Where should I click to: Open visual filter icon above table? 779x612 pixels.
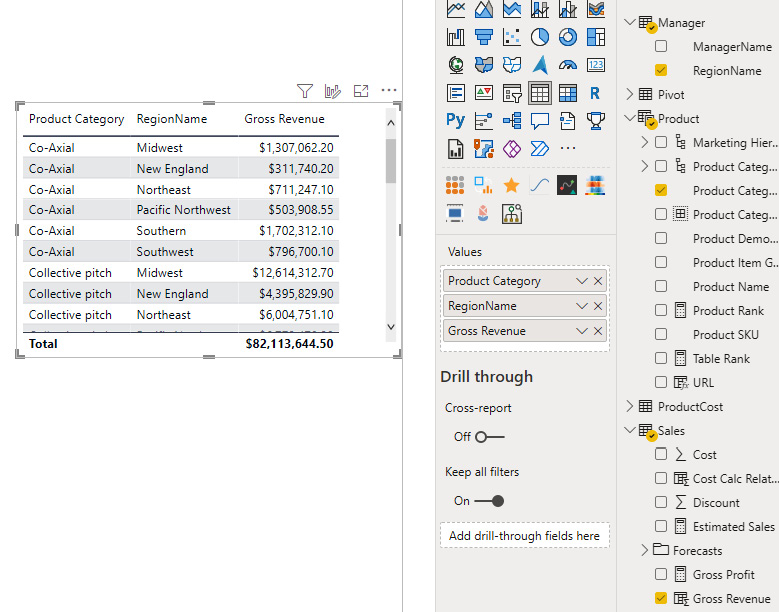pos(306,91)
